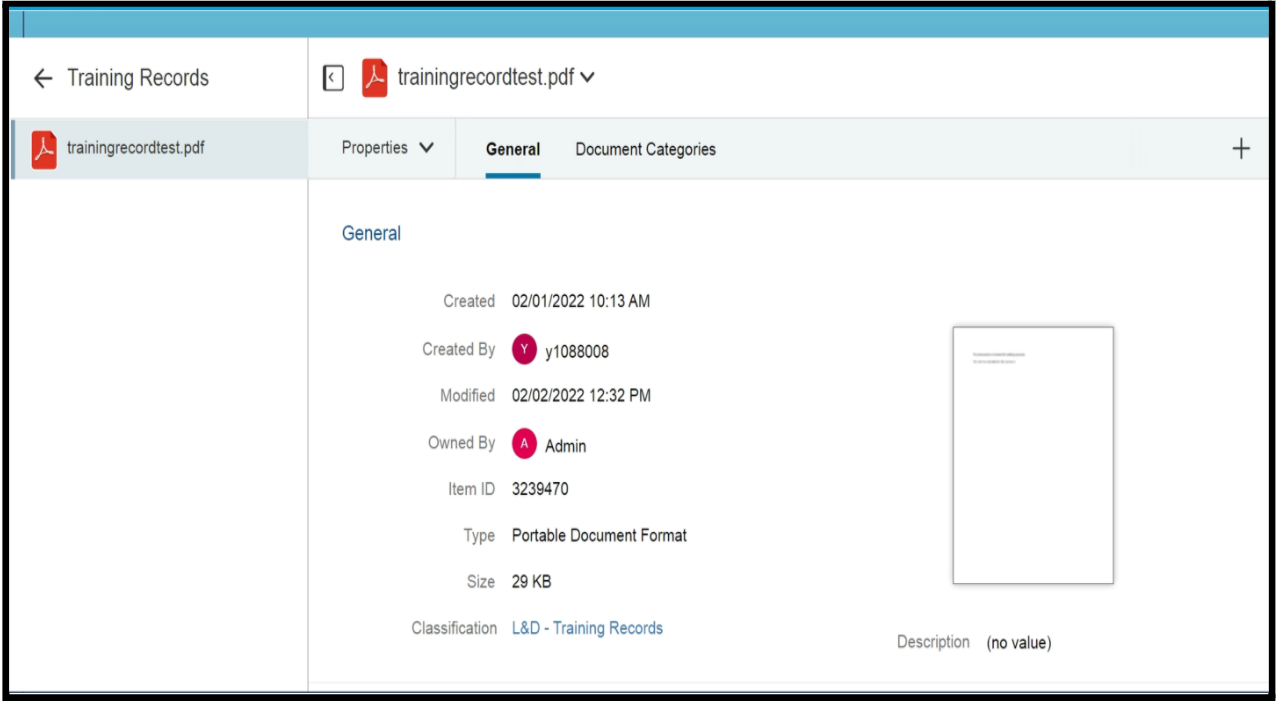Screen dimensions: 1277x701
Task: Click the Description (no value) field
Action: pyautogui.click(x=1018, y=643)
